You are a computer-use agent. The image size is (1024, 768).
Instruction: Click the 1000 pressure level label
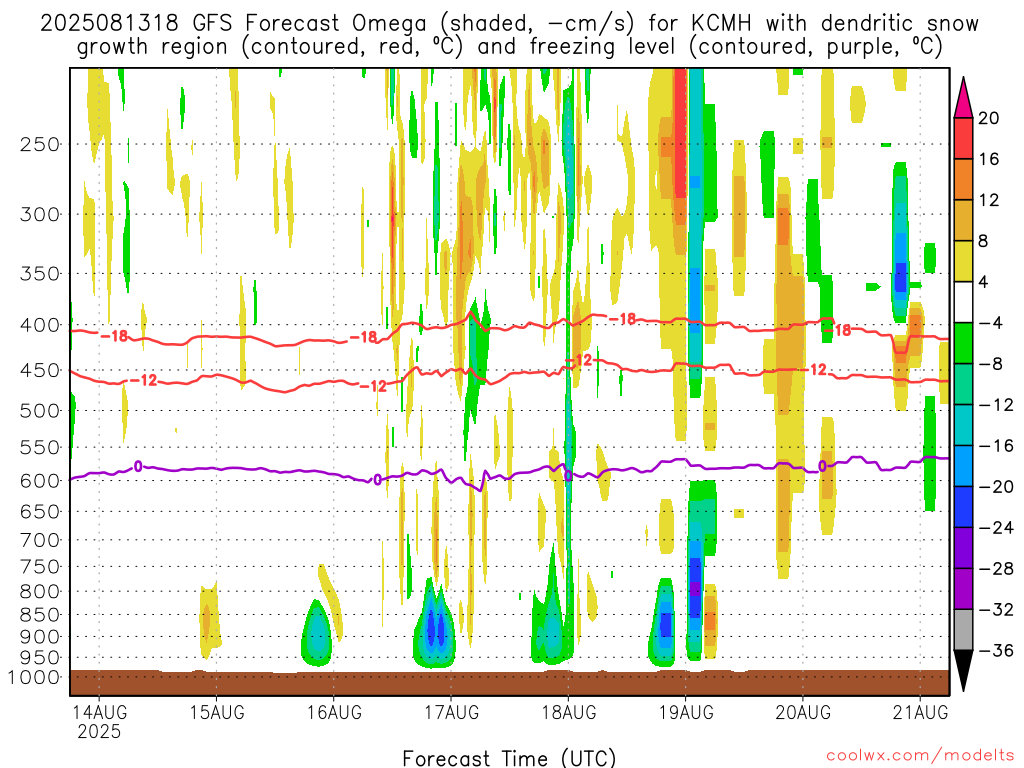pyautogui.click(x=34, y=677)
